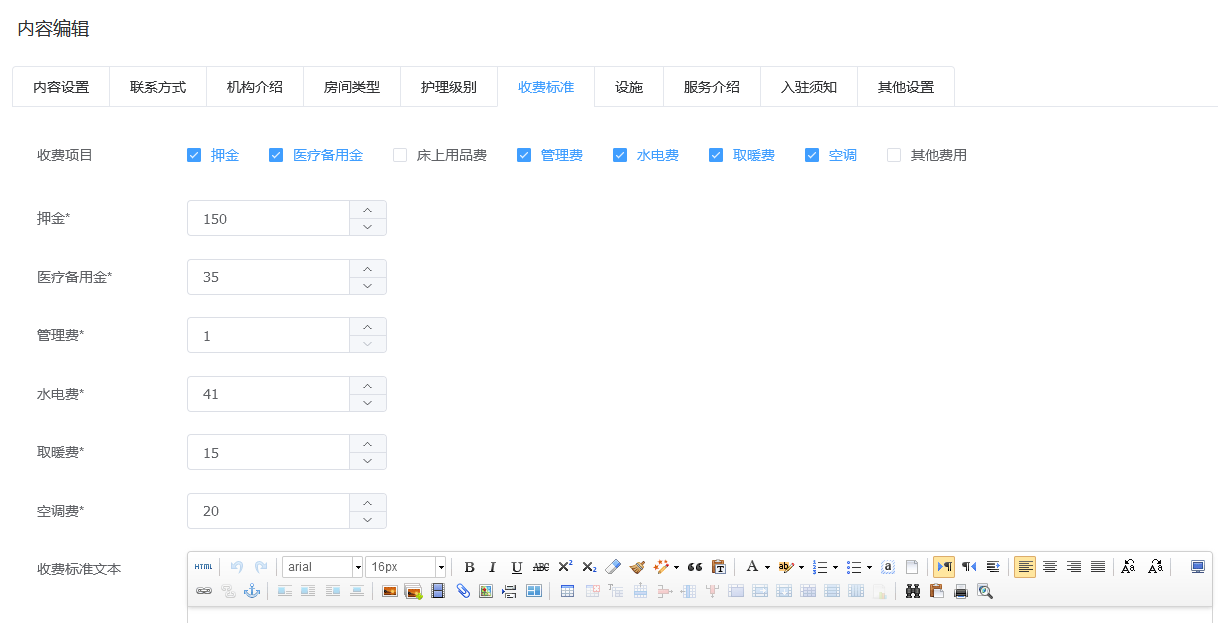Switch to the 联系方式 tab
Image resolution: width=1218 pixels, height=623 pixels.
click(157, 87)
